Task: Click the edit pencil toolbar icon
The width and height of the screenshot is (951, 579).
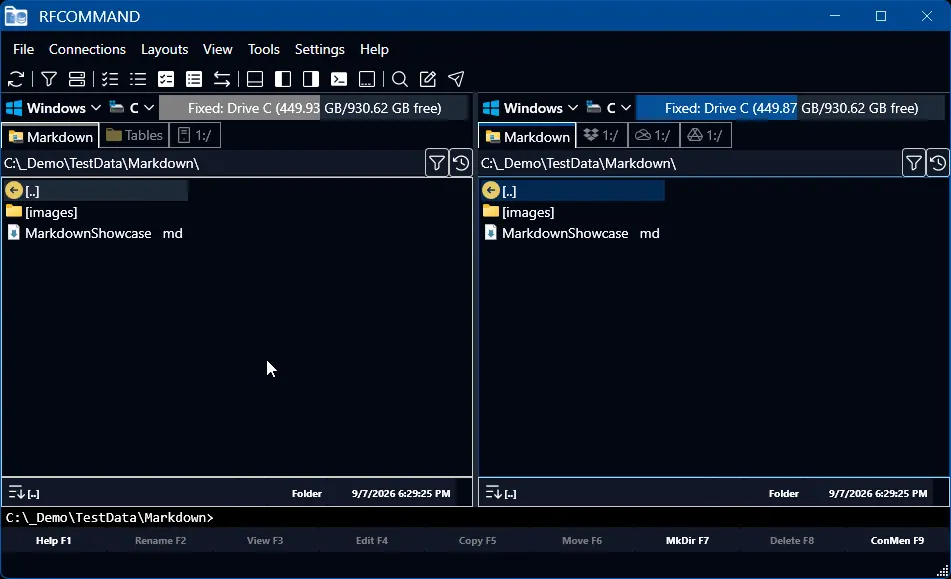Action: coord(428,79)
